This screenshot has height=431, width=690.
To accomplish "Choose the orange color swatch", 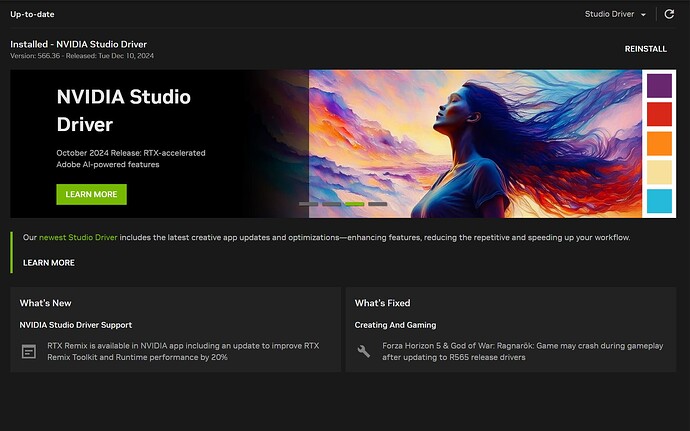I will click(x=659, y=143).
